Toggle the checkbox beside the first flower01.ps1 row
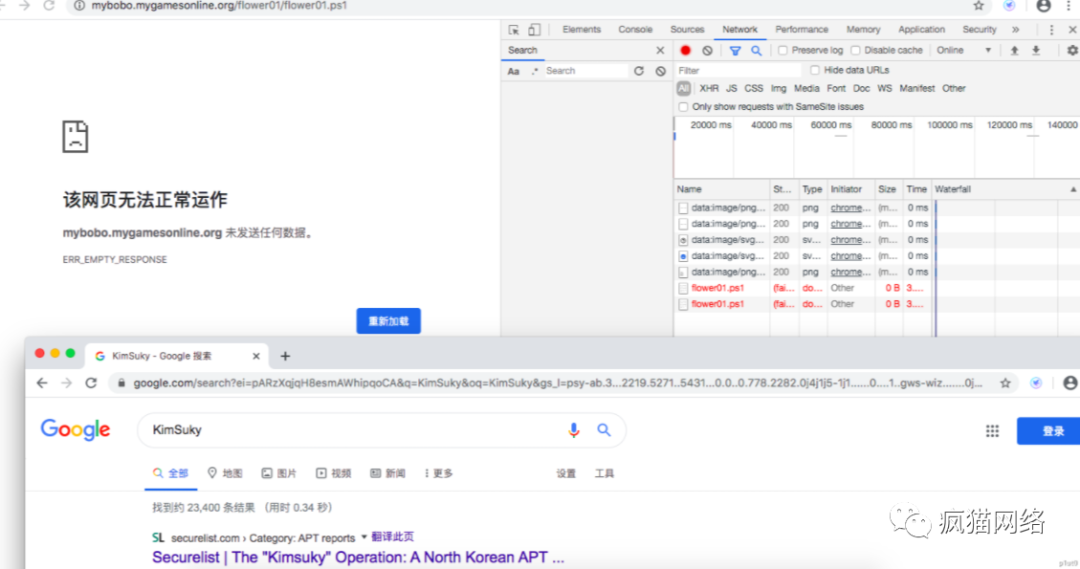Viewport: 1080px width, 569px height. point(683,288)
